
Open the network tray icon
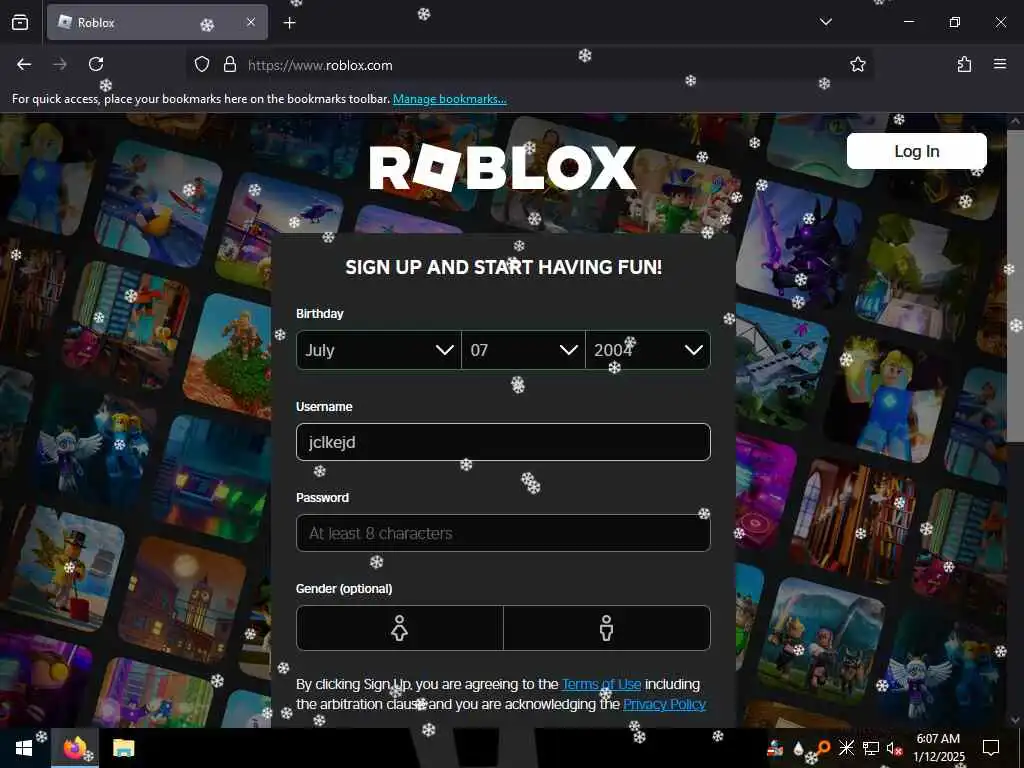[871, 748]
